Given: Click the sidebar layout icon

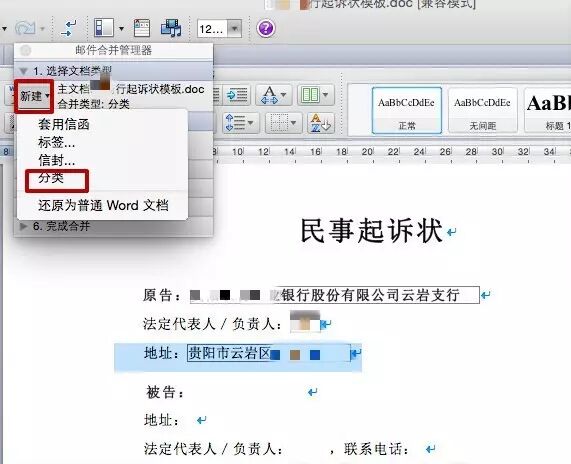Looking at the screenshot, I should (x=104, y=28).
